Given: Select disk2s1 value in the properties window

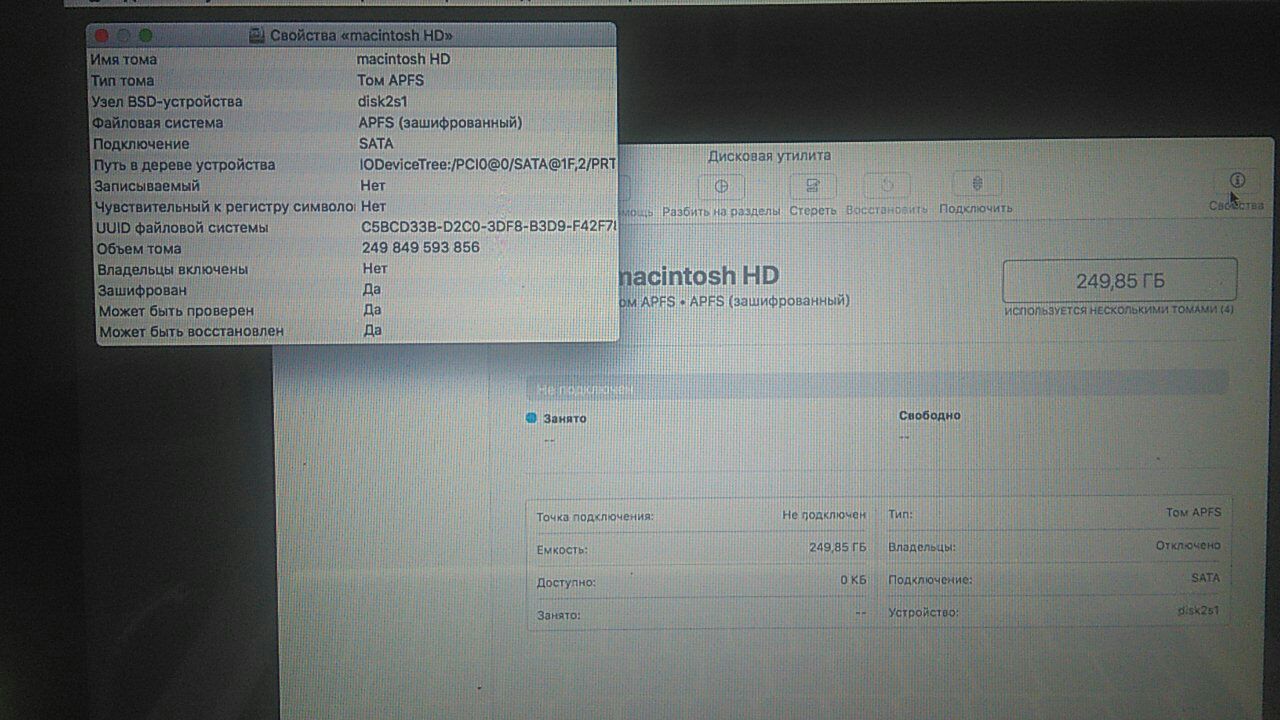Looking at the screenshot, I should pos(382,101).
